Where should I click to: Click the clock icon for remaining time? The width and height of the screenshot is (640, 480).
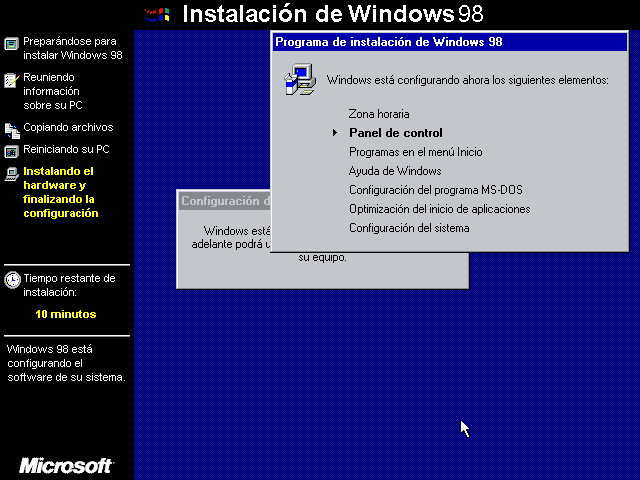tap(12, 279)
